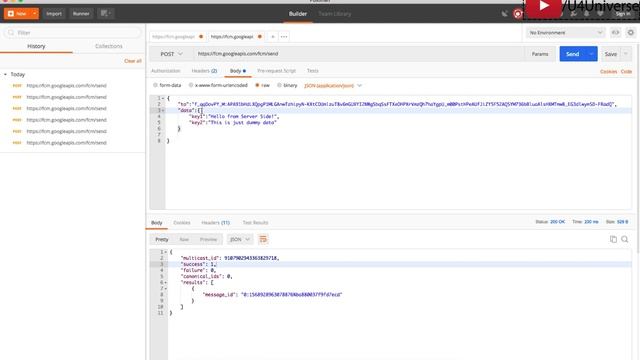Click Clear all in History
The width and height of the screenshot is (640, 360).
(x=133, y=61)
